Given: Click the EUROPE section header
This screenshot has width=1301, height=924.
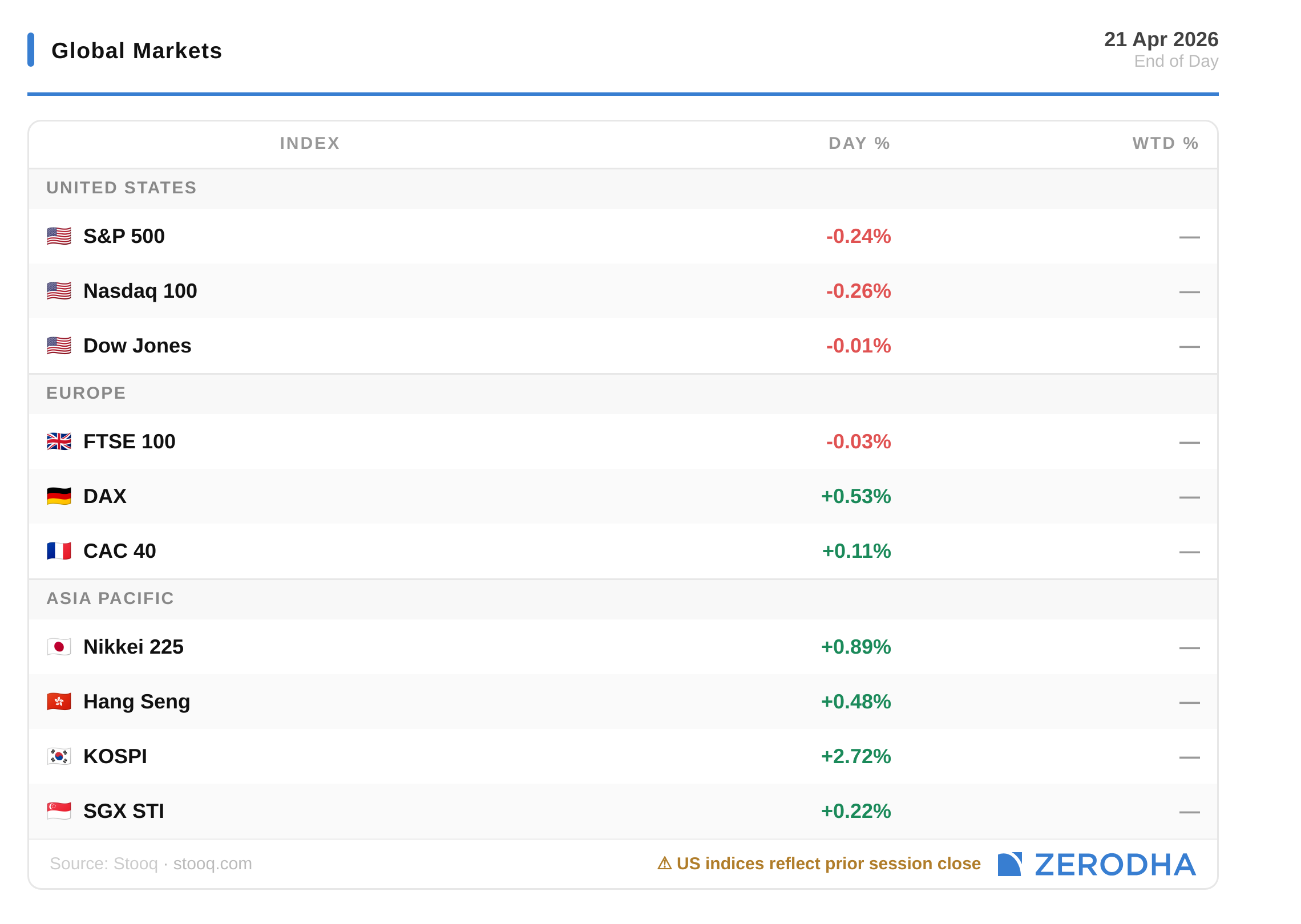Looking at the screenshot, I should (x=86, y=393).
